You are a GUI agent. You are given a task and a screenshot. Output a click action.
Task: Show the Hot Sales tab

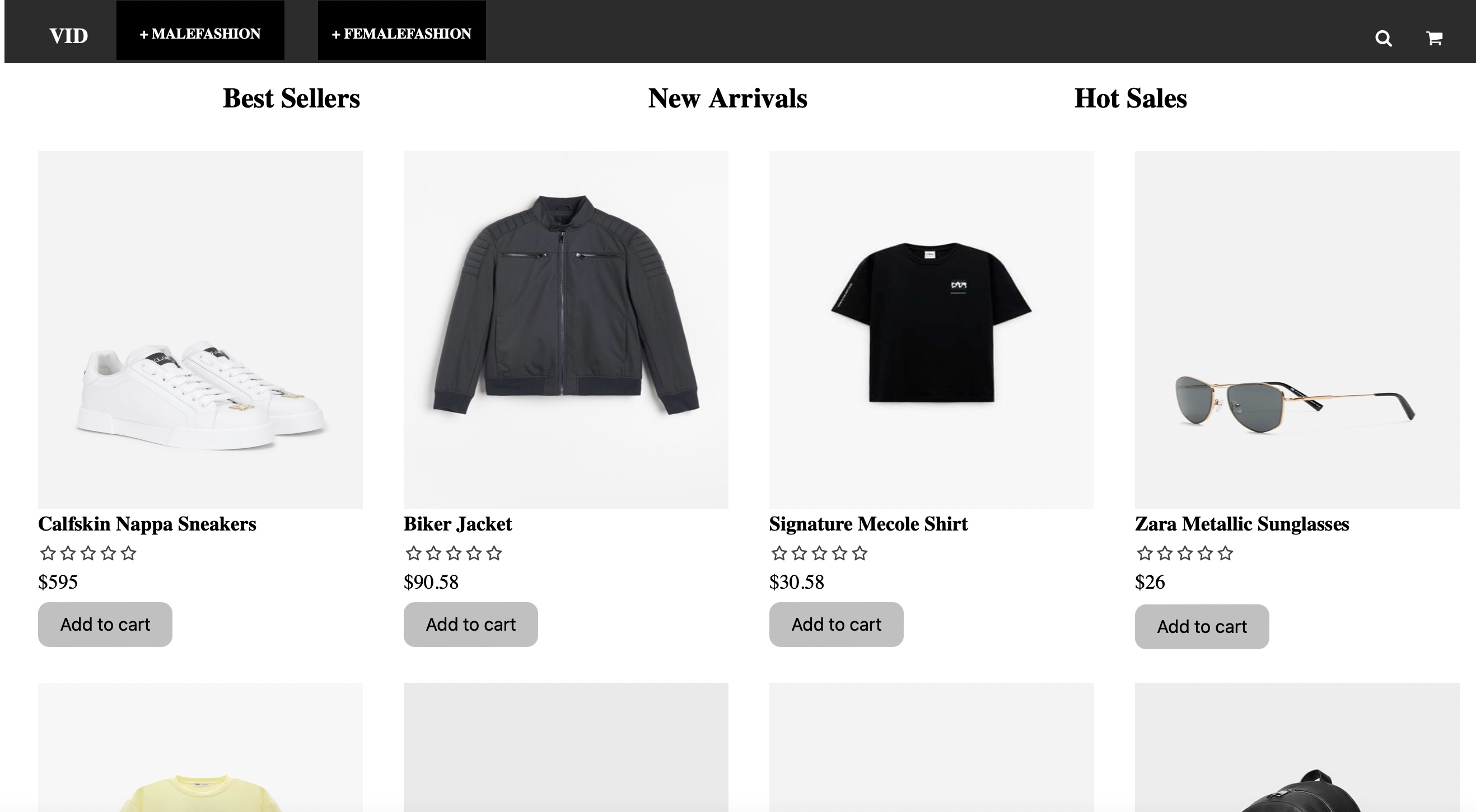(1130, 98)
